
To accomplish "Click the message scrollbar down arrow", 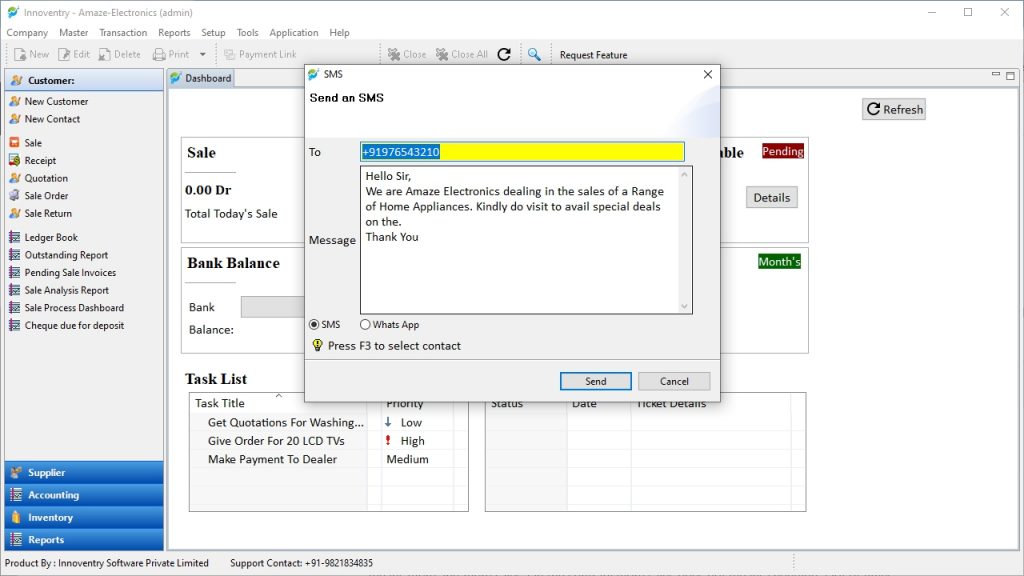I will [x=684, y=306].
